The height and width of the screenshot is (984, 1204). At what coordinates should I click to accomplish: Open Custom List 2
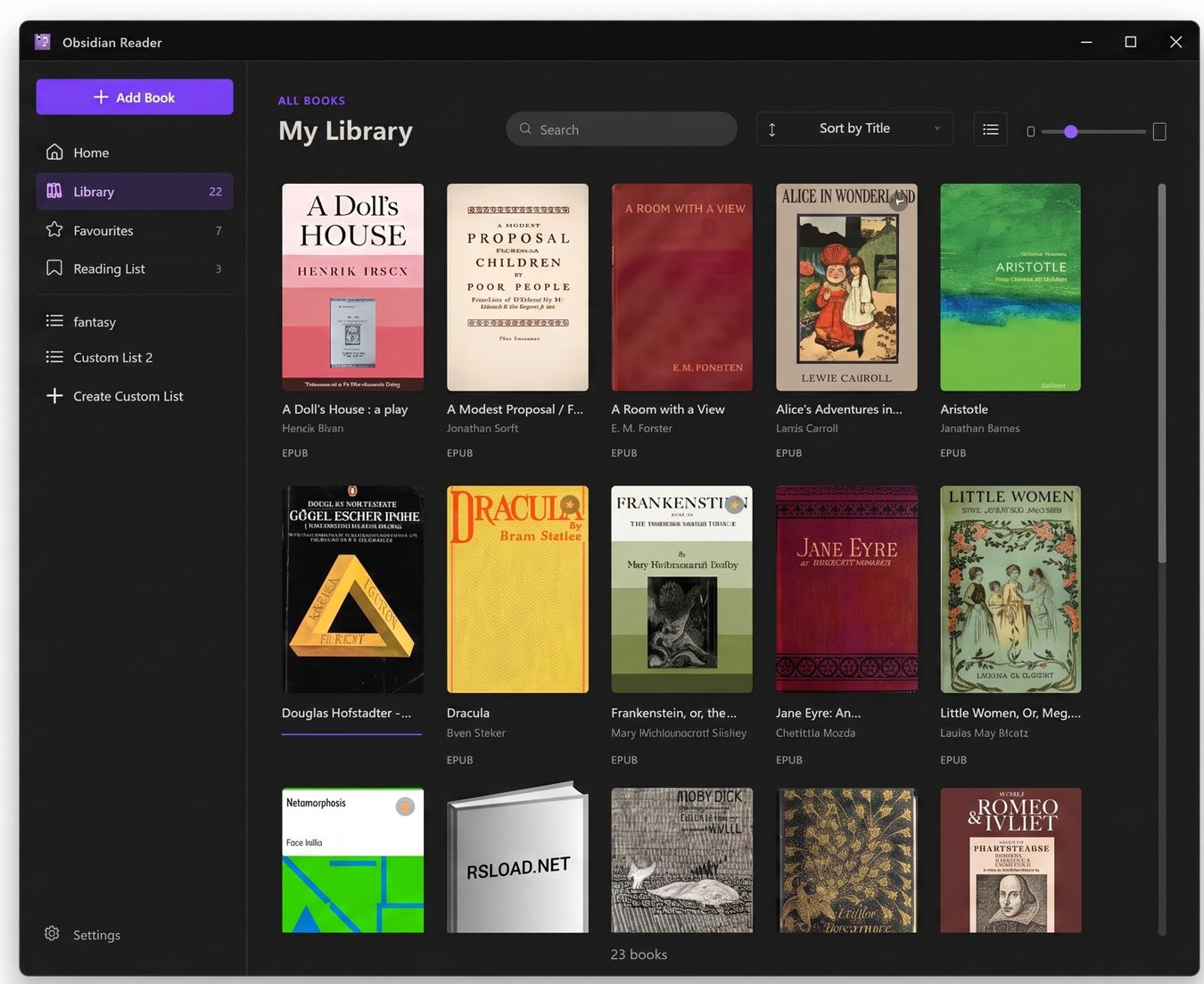click(x=135, y=358)
